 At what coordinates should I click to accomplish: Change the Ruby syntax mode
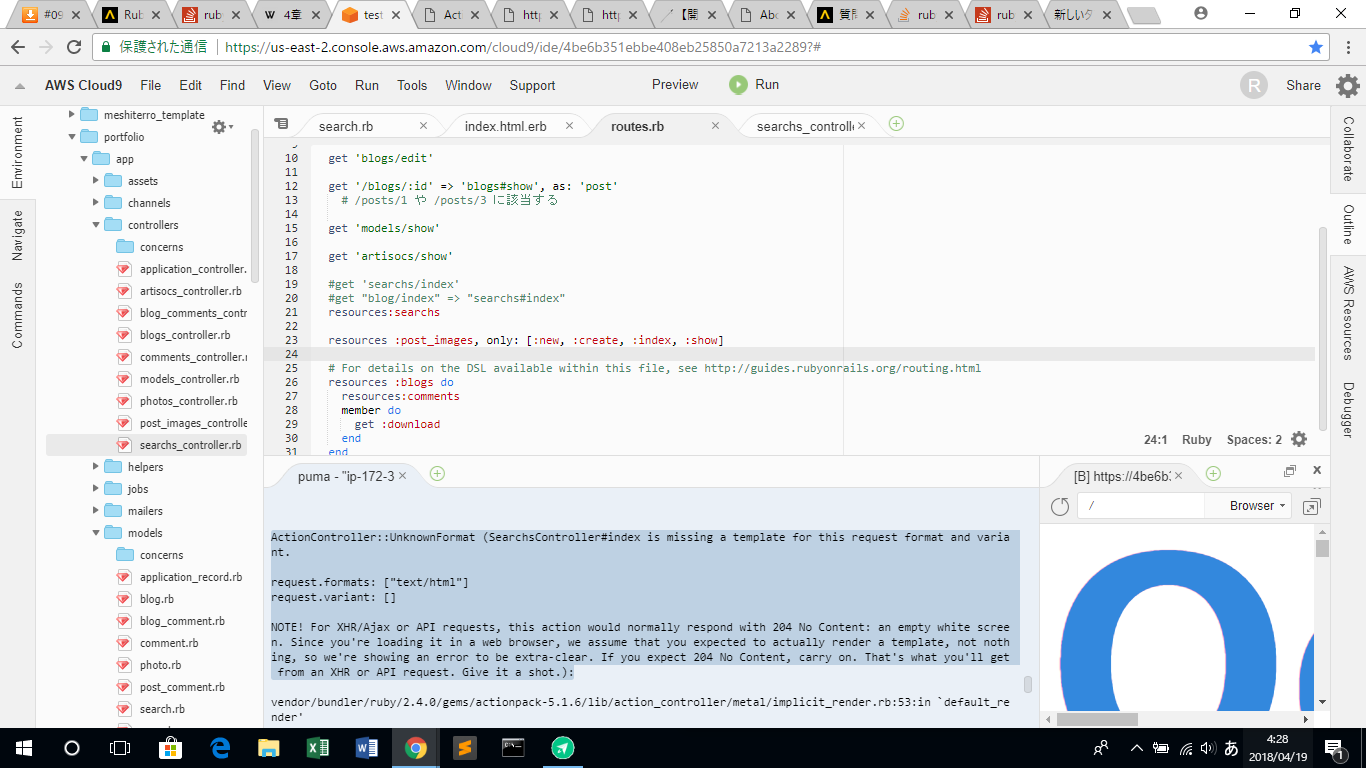click(x=1197, y=440)
